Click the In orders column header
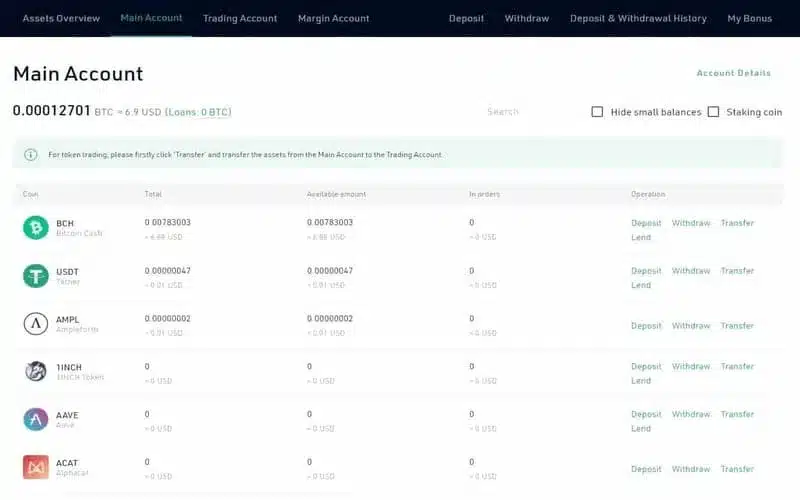This screenshot has width=800, height=500. [x=484, y=194]
